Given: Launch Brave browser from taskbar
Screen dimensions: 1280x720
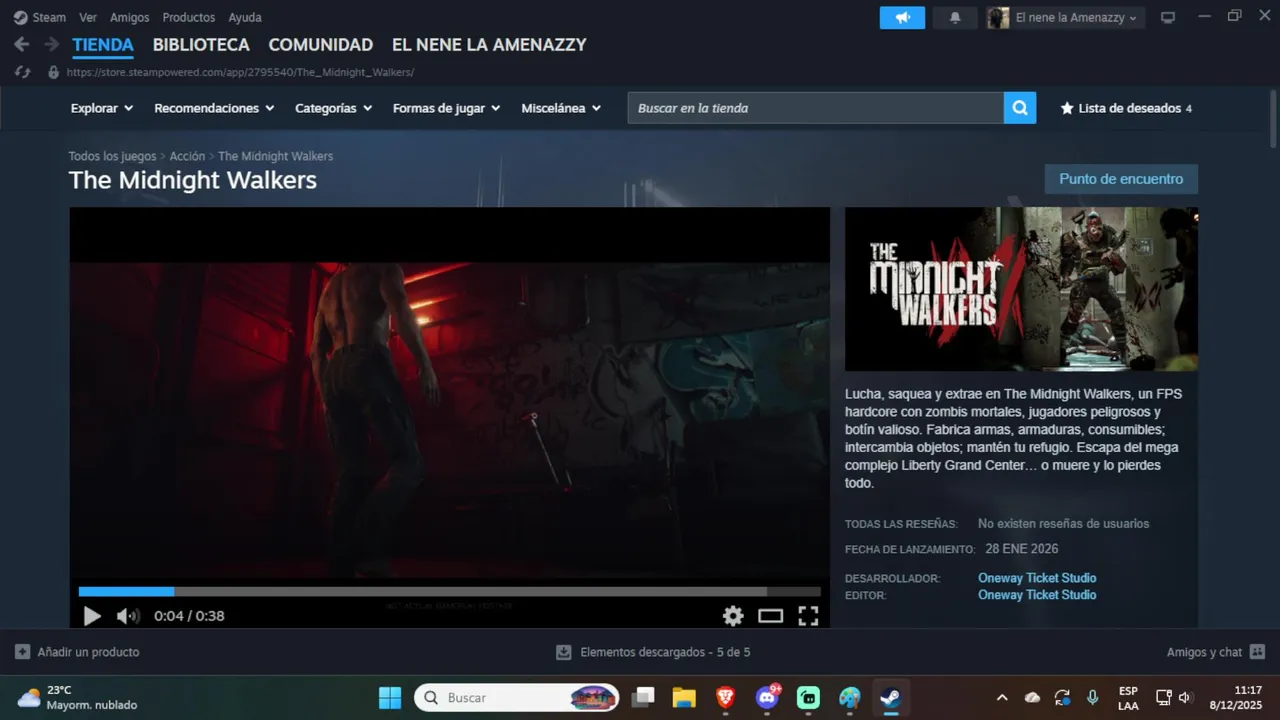Looking at the screenshot, I should click(726, 697).
